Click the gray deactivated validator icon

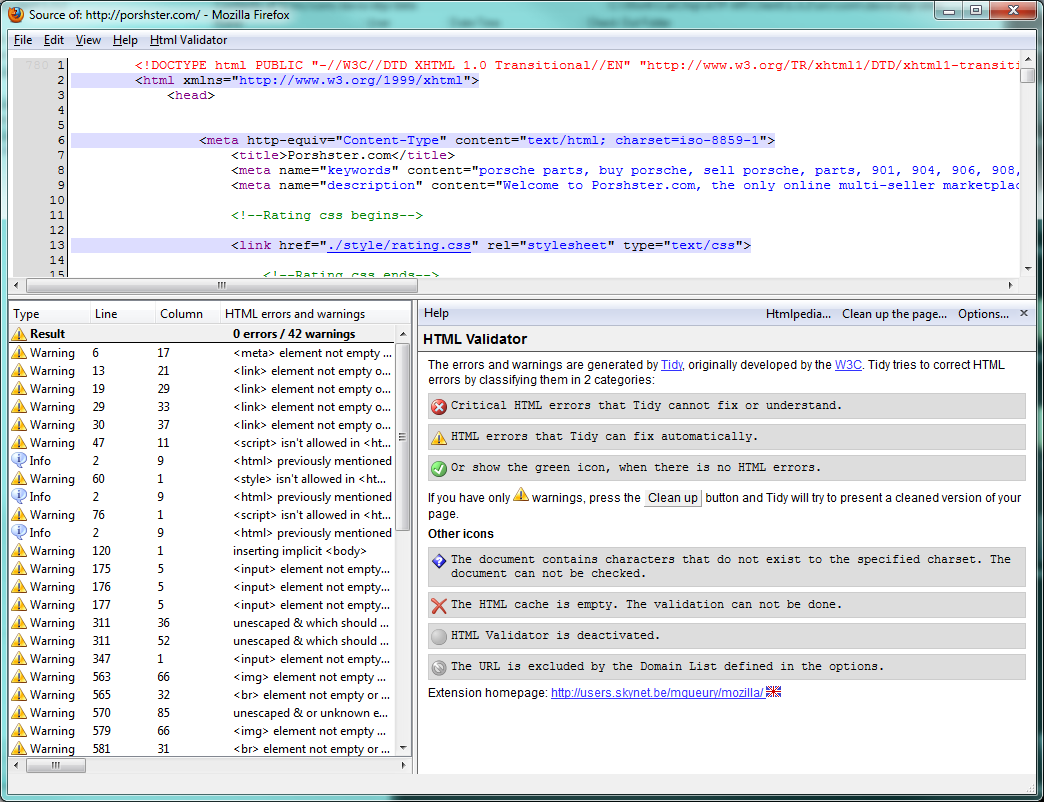pyautogui.click(x=439, y=636)
